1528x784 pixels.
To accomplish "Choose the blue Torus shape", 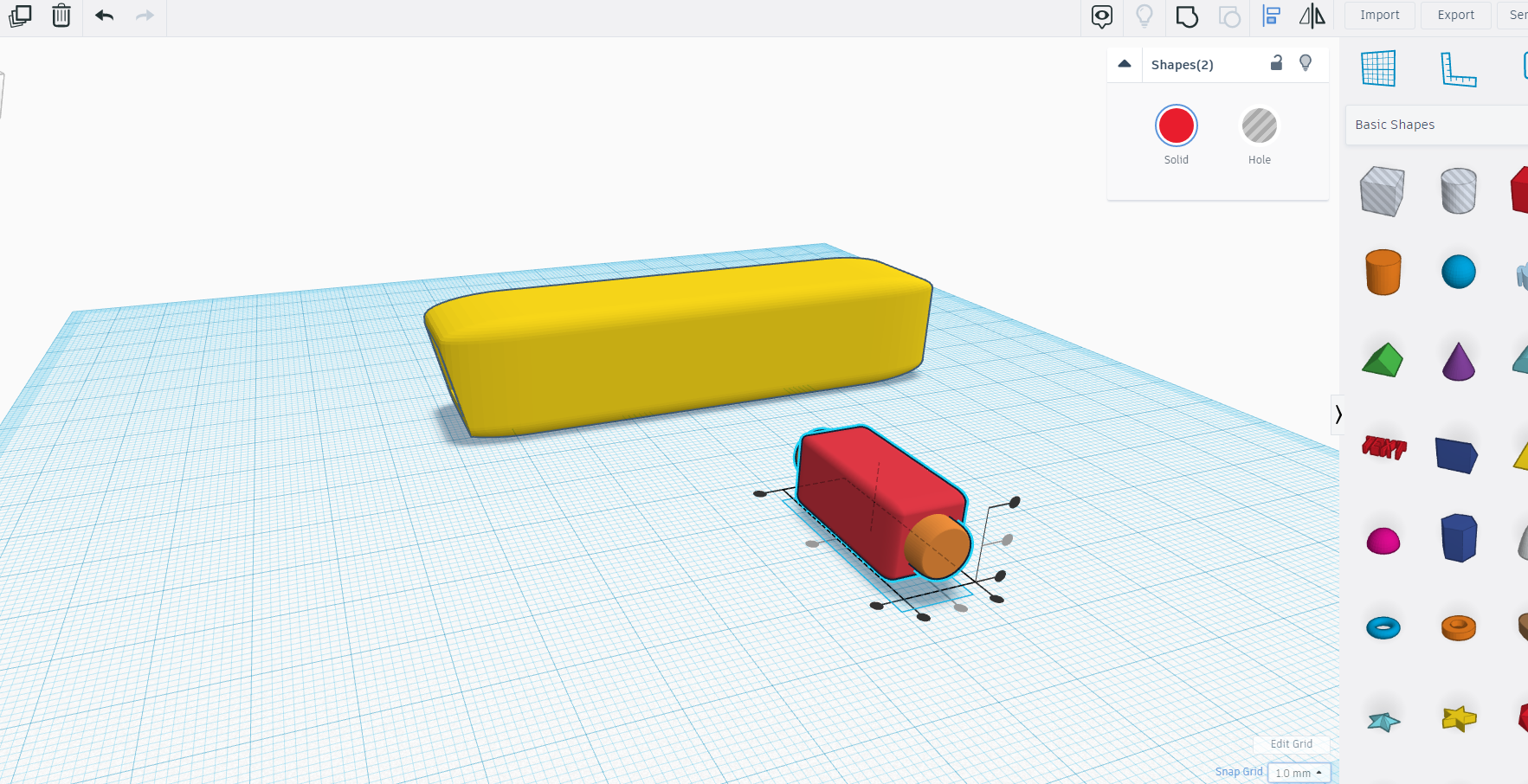I will [x=1383, y=627].
